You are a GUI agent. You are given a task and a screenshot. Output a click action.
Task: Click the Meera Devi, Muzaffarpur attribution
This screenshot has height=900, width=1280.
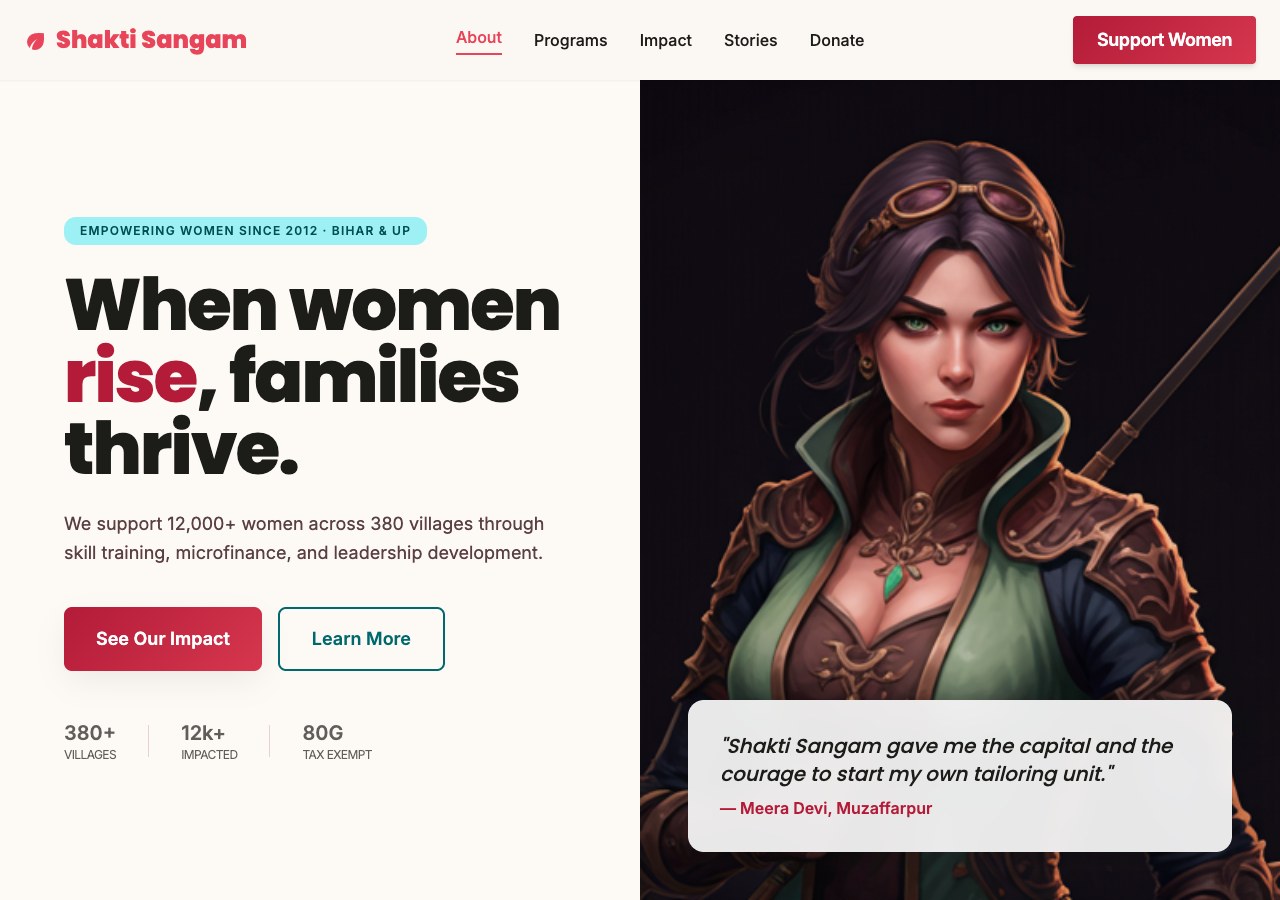click(x=826, y=808)
